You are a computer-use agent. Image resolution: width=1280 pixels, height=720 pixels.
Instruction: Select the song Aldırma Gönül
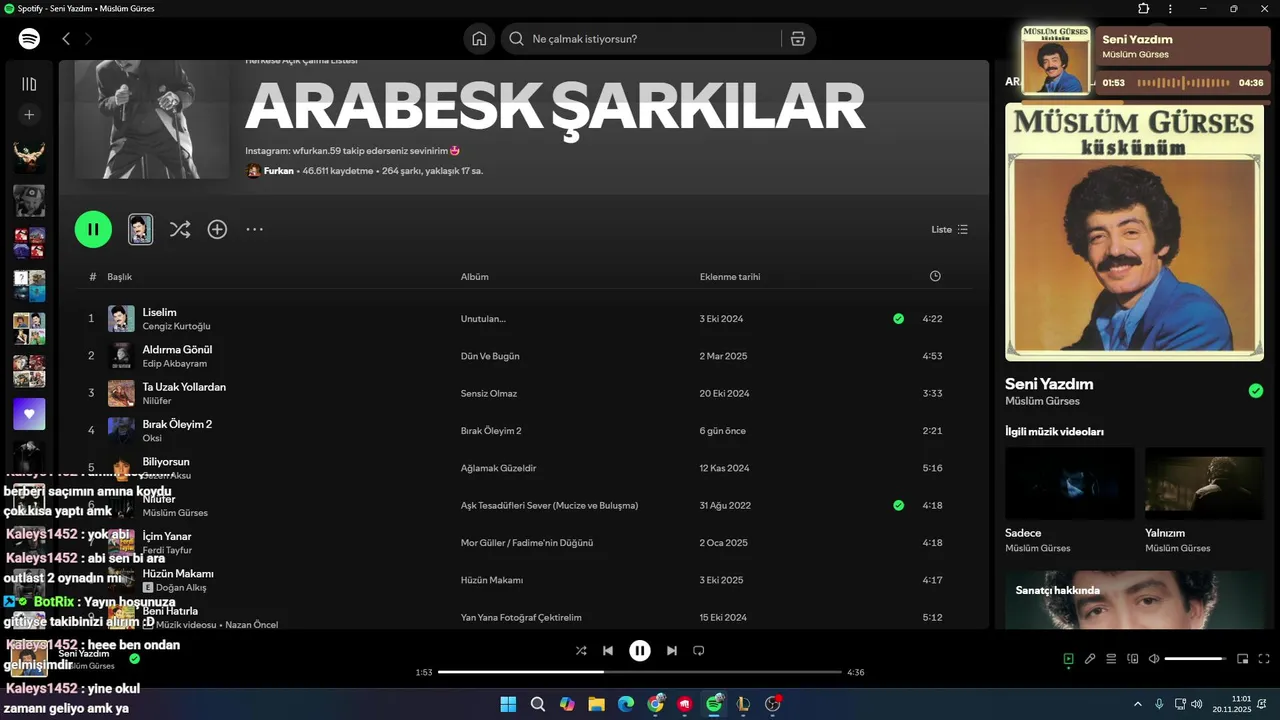tap(177, 349)
